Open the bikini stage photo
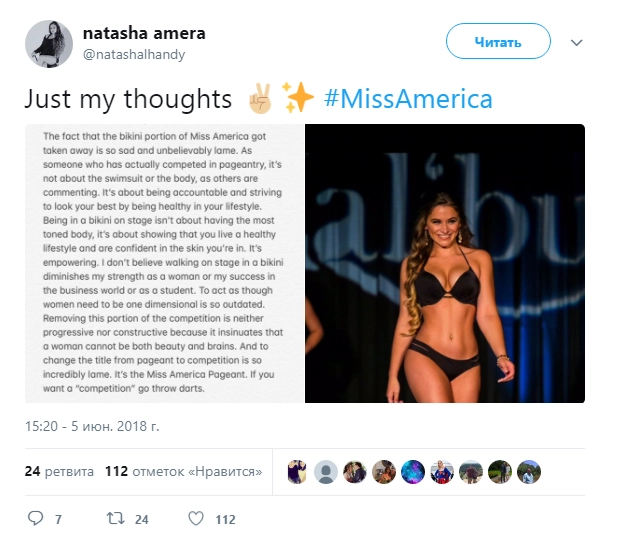This screenshot has width=620, height=536. click(445, 263)
